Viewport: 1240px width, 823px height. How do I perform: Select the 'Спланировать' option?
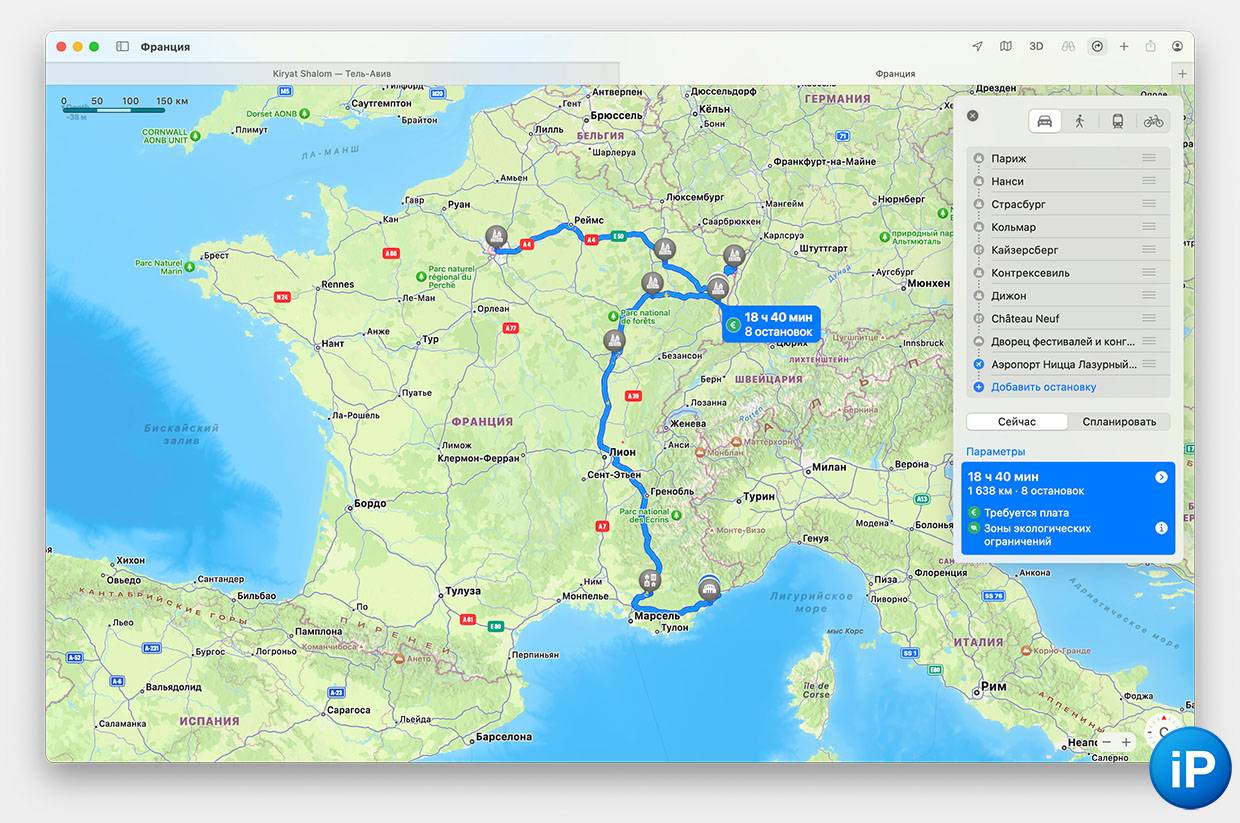pyautogui.click(x=1118, y=422)
